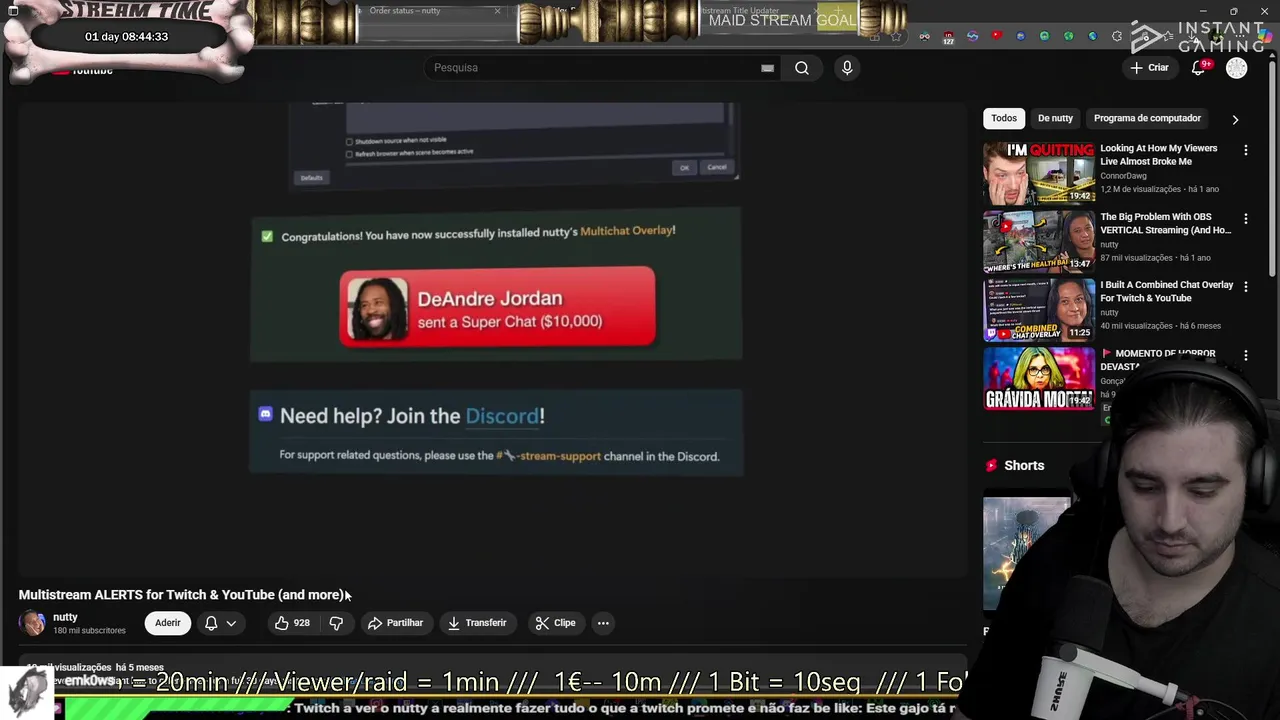Click the red DeAndre Jordan Super Chat banner
1280x720 pixels.
pos(497,307)
